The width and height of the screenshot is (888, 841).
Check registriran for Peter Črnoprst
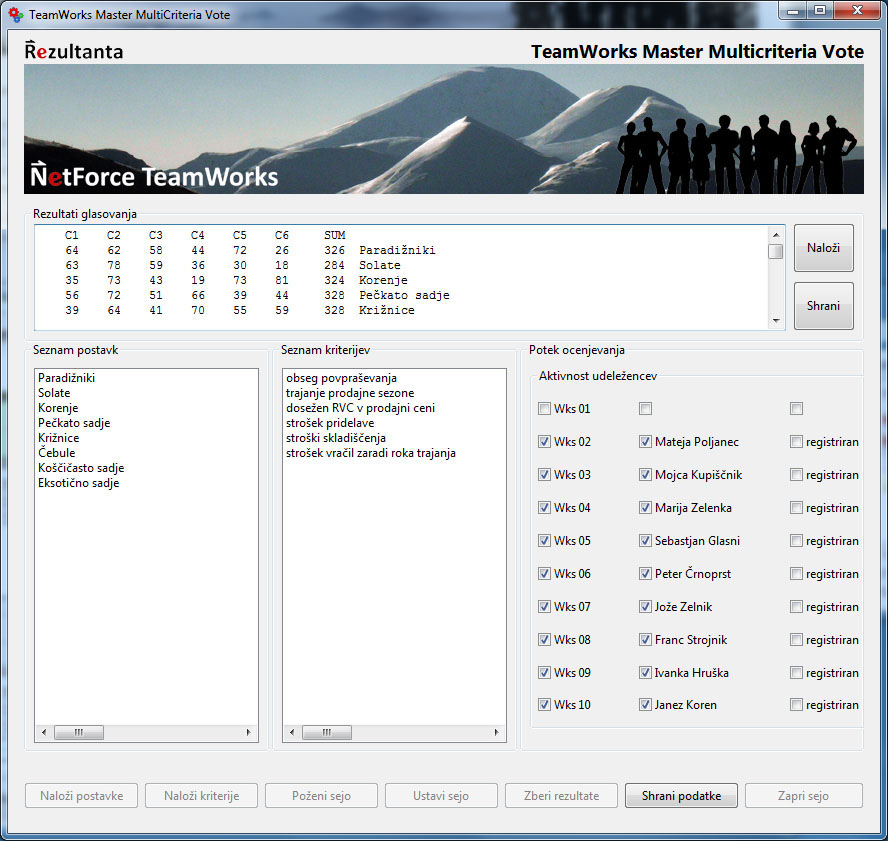pos(796,574)
